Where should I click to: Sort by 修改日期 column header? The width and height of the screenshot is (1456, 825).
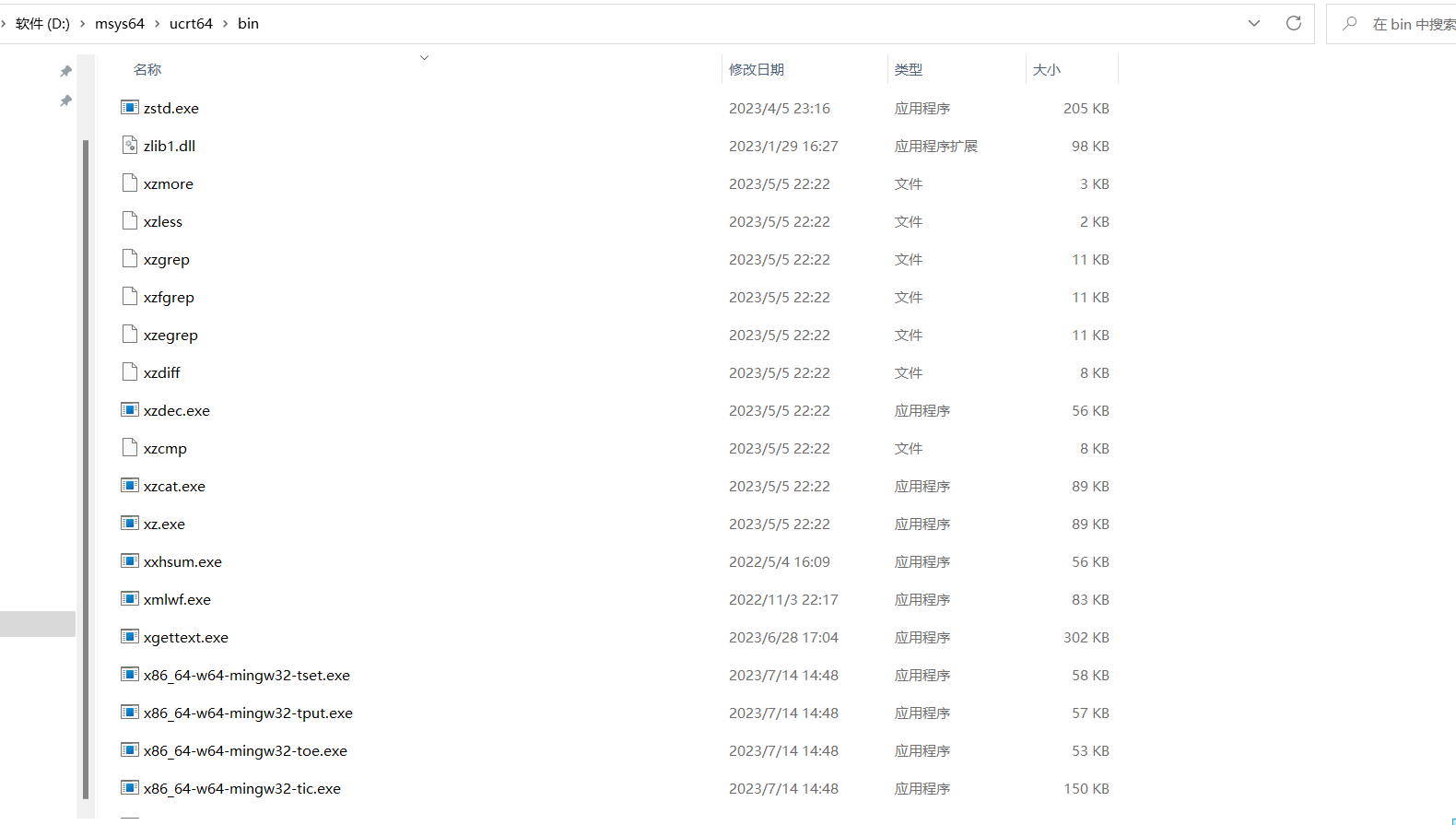757,70
